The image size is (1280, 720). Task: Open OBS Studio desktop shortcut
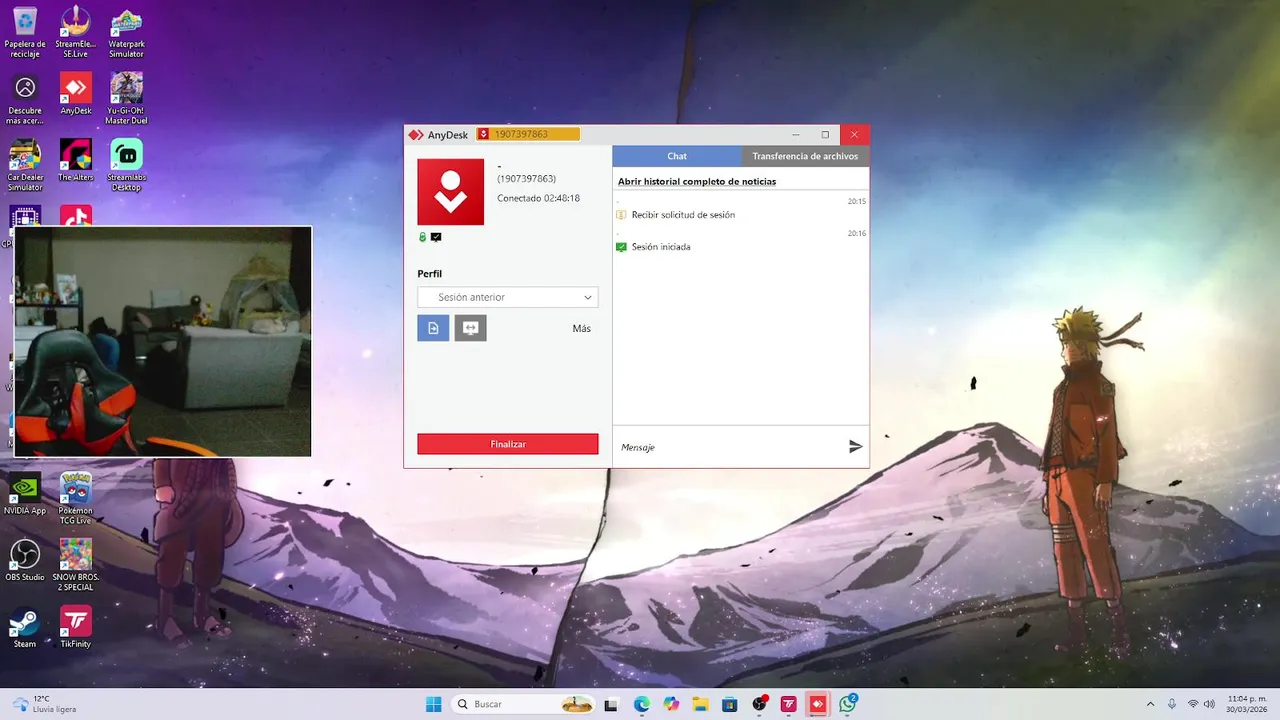[x=25, y=561]
